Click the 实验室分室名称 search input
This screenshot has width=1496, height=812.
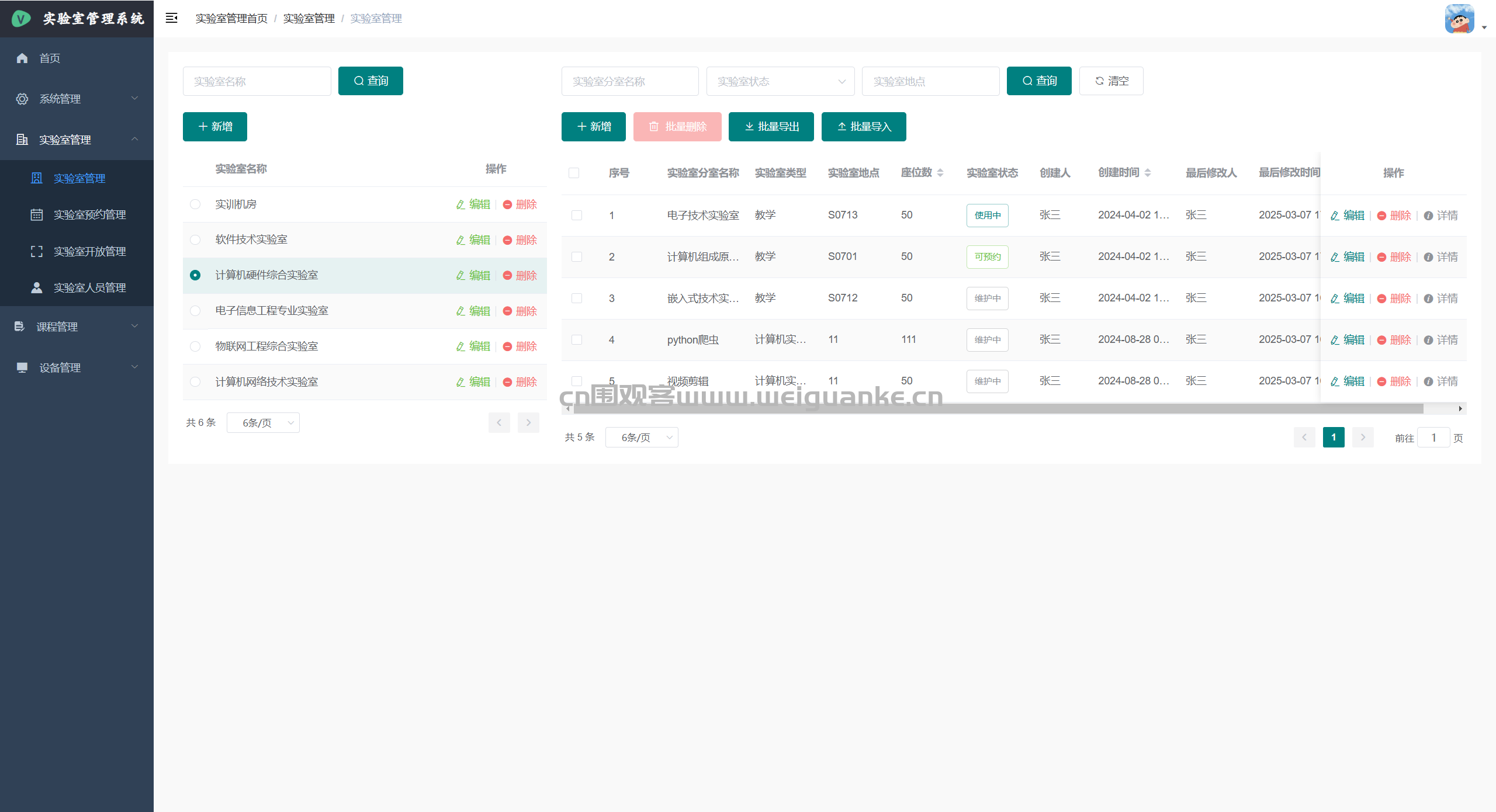coord(629,81)
